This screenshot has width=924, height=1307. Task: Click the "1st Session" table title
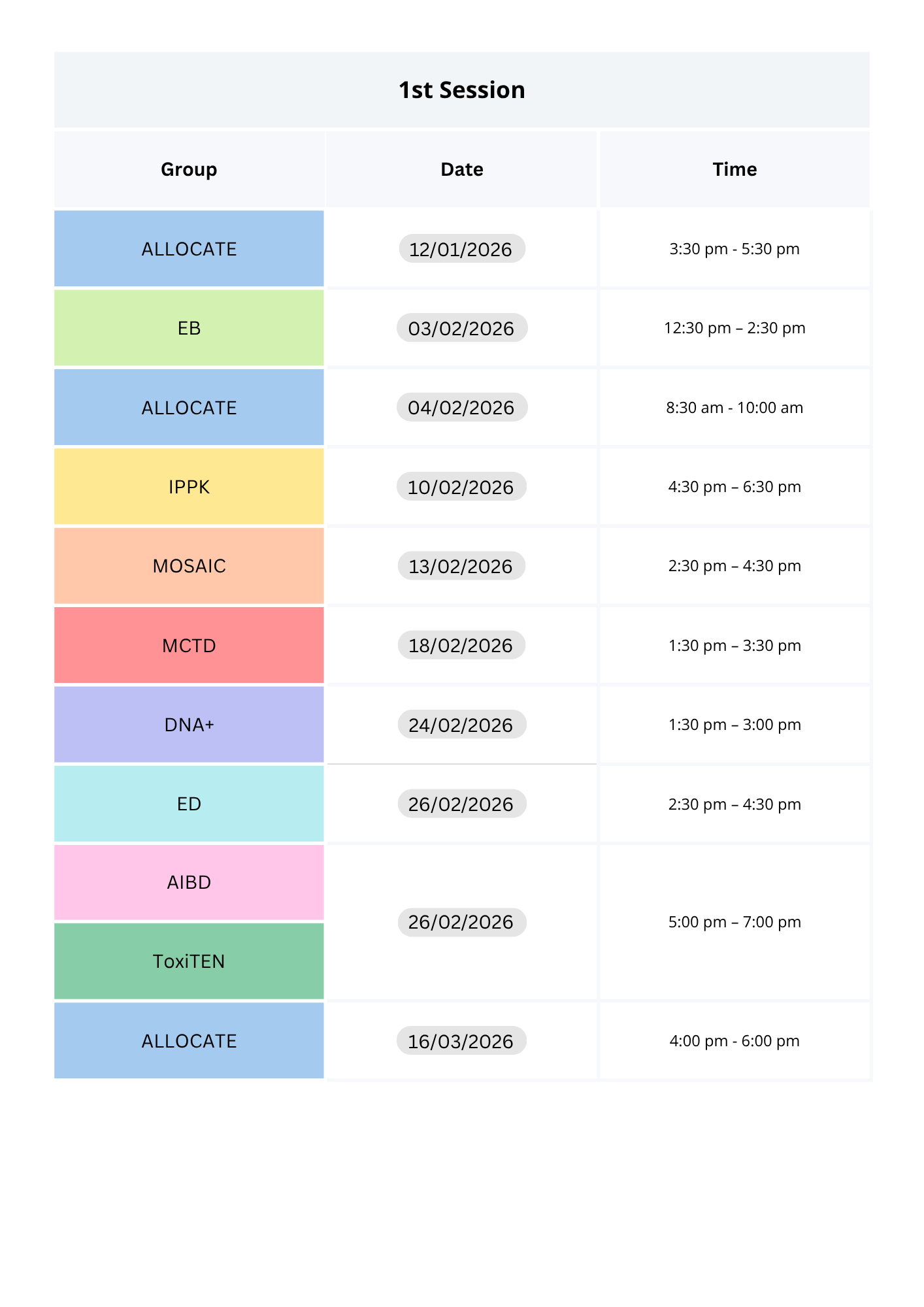coord(461,90)
